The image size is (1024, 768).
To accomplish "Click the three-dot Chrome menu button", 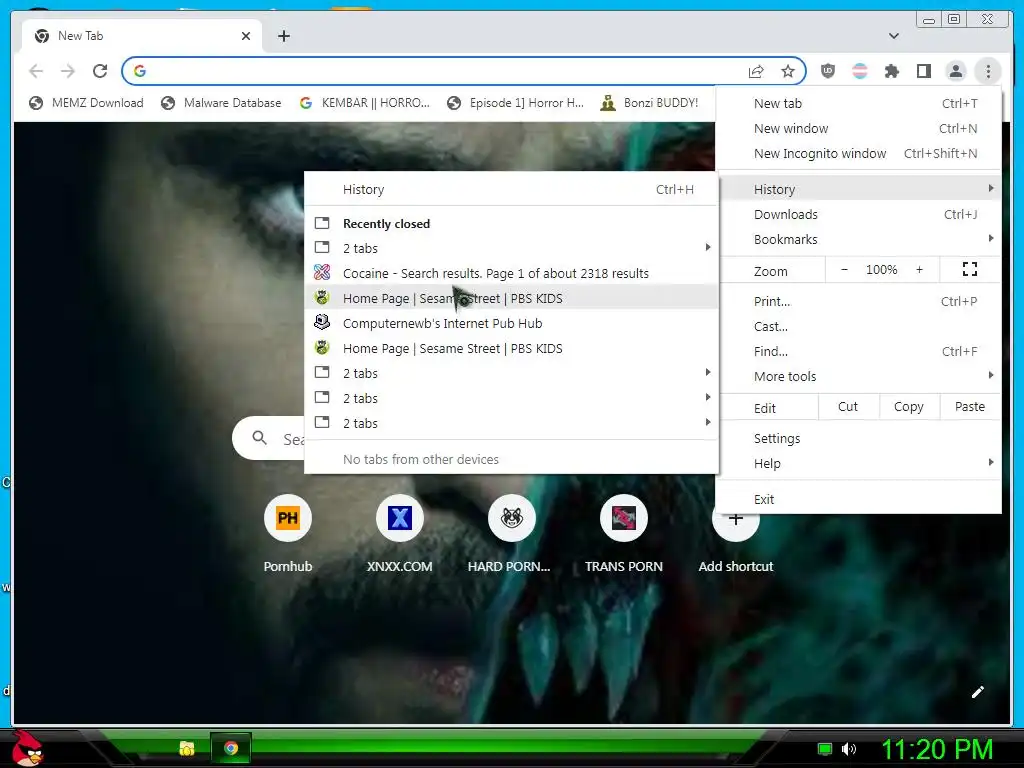I will pos(987,71).
